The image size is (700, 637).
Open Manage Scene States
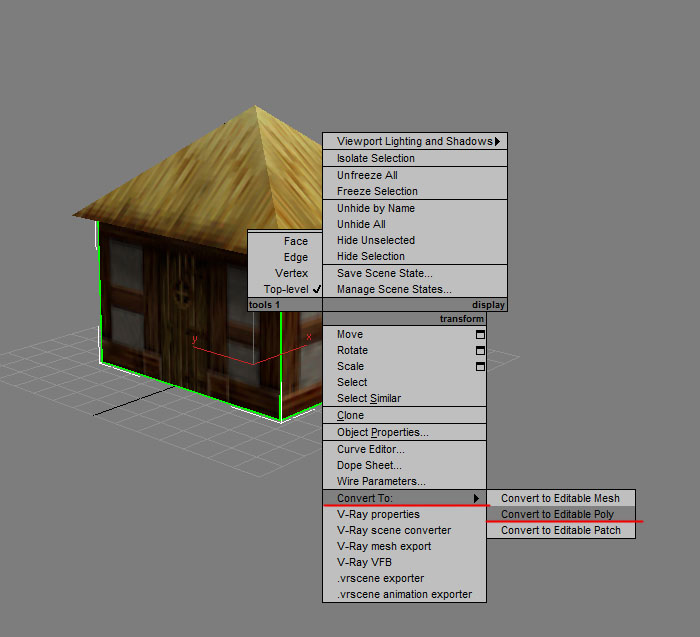[415, 289]
